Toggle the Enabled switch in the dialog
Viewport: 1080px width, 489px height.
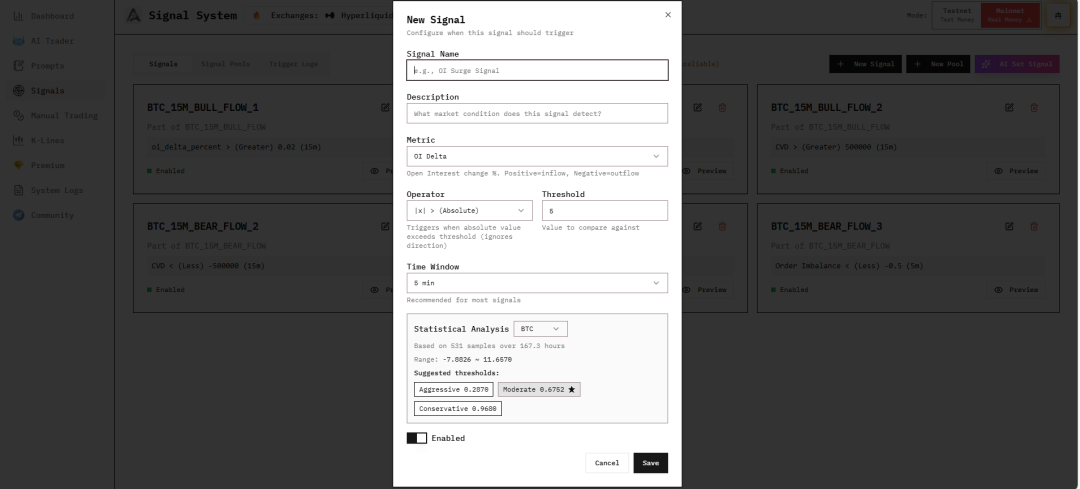click(417, 438)
